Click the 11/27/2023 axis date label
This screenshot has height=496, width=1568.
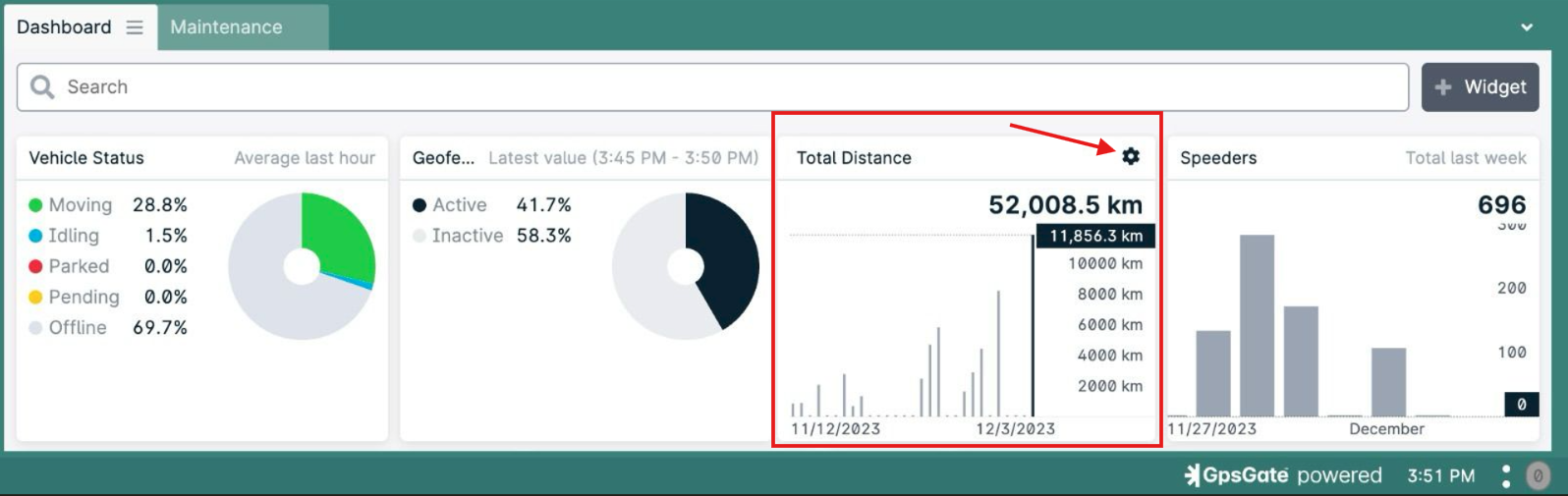point(1211,429)
